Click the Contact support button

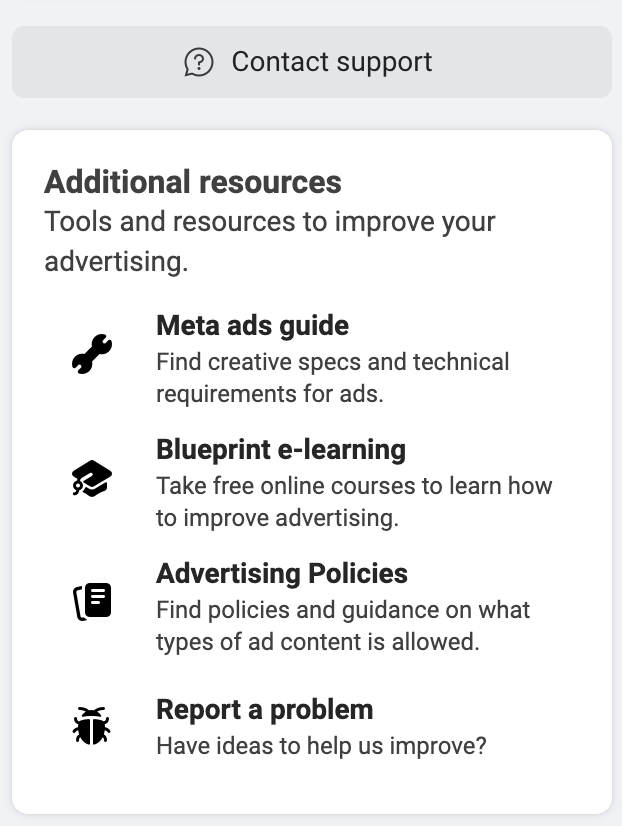click(312, 62)
